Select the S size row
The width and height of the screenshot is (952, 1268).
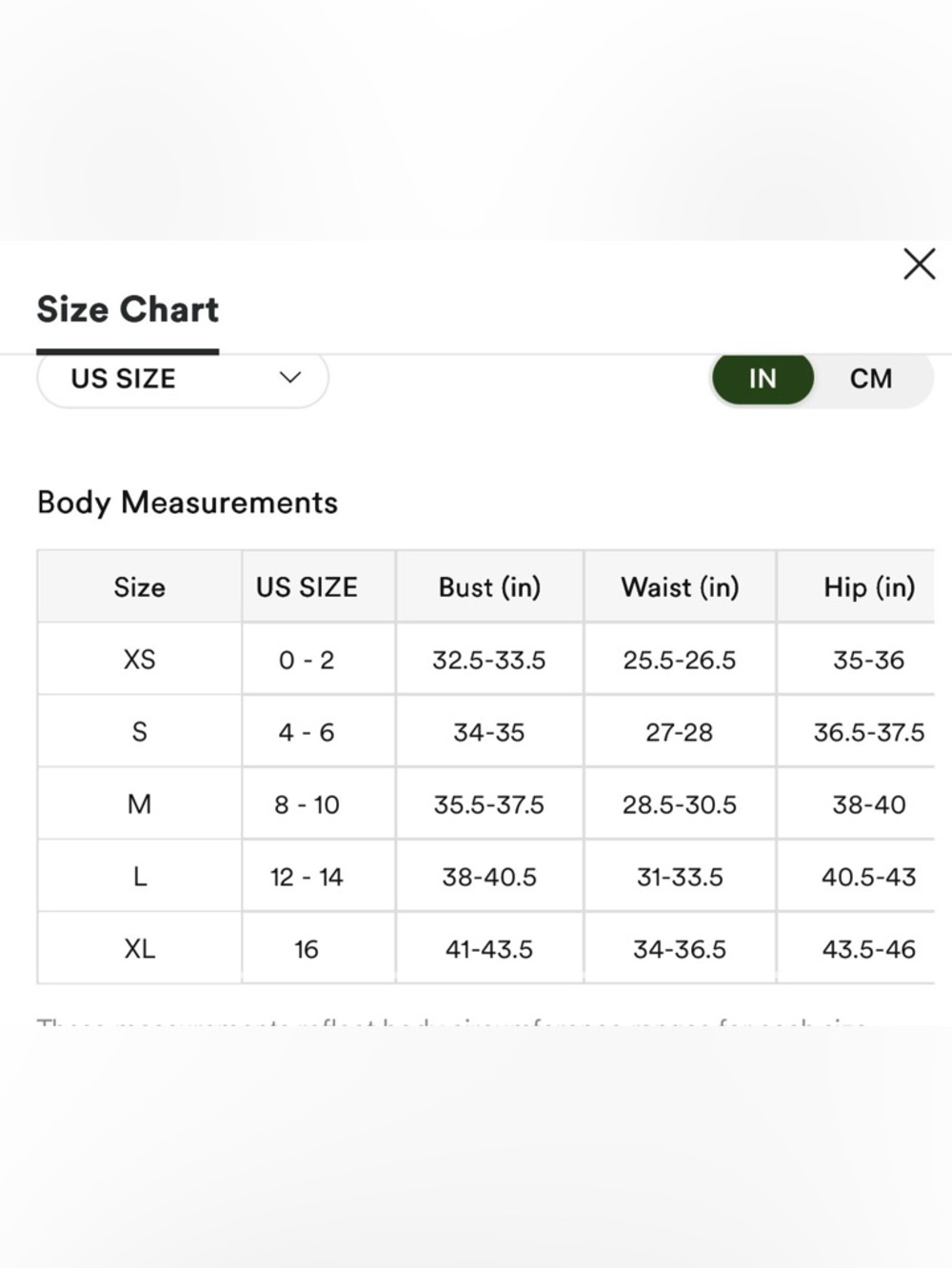tap(486, 731)
